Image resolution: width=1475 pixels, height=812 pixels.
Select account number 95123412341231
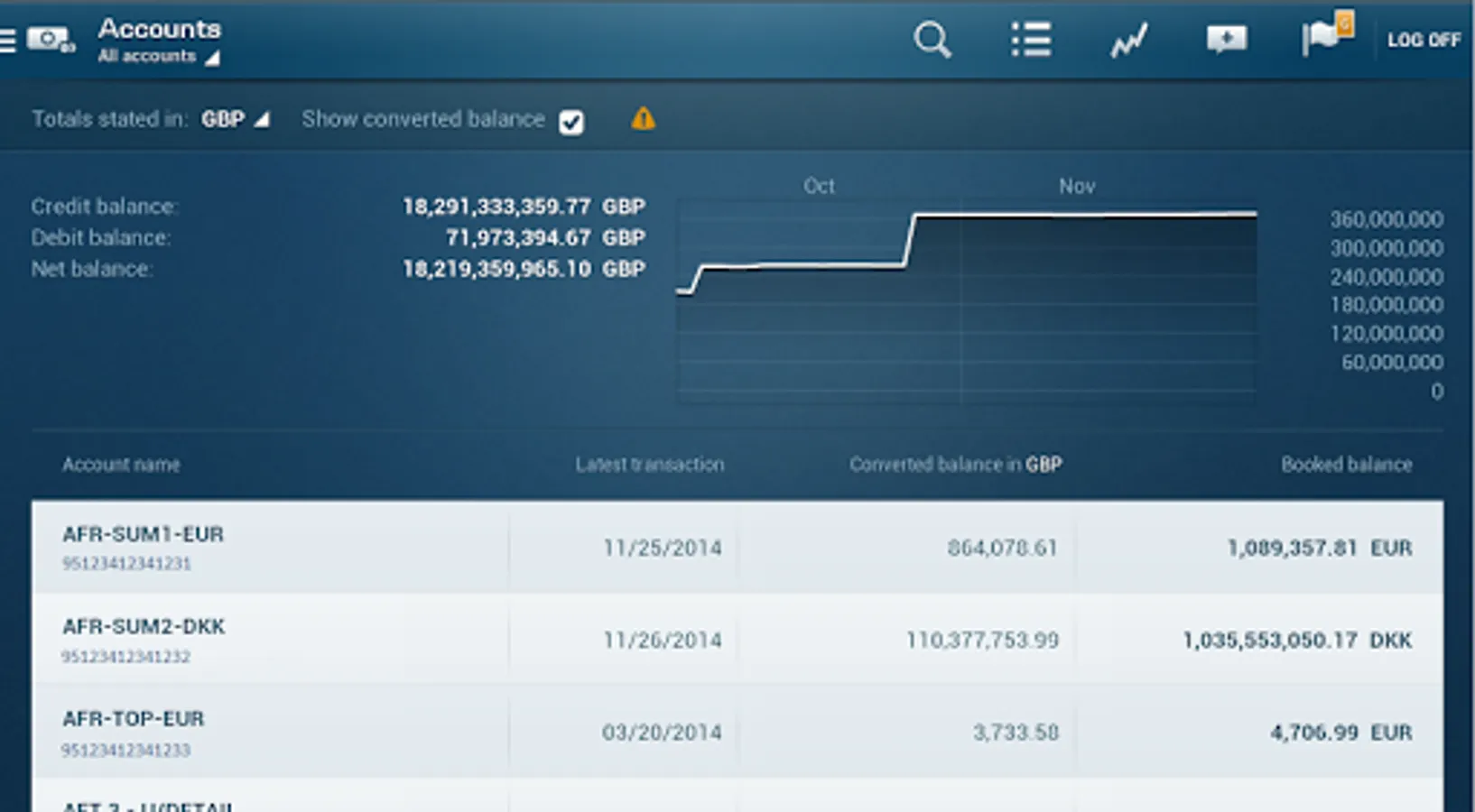click(x=126, y=564)
